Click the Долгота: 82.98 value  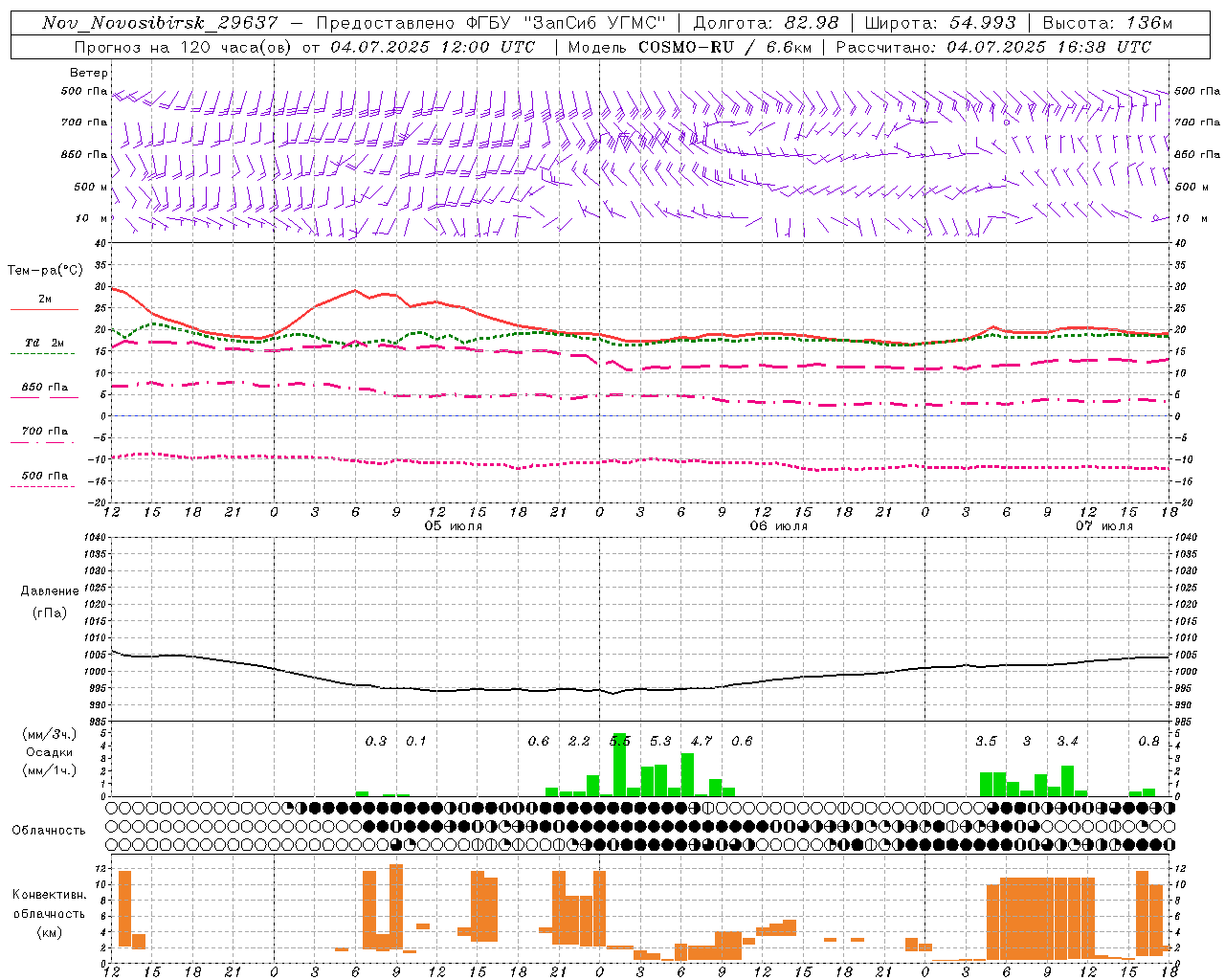tap(766, 23)
